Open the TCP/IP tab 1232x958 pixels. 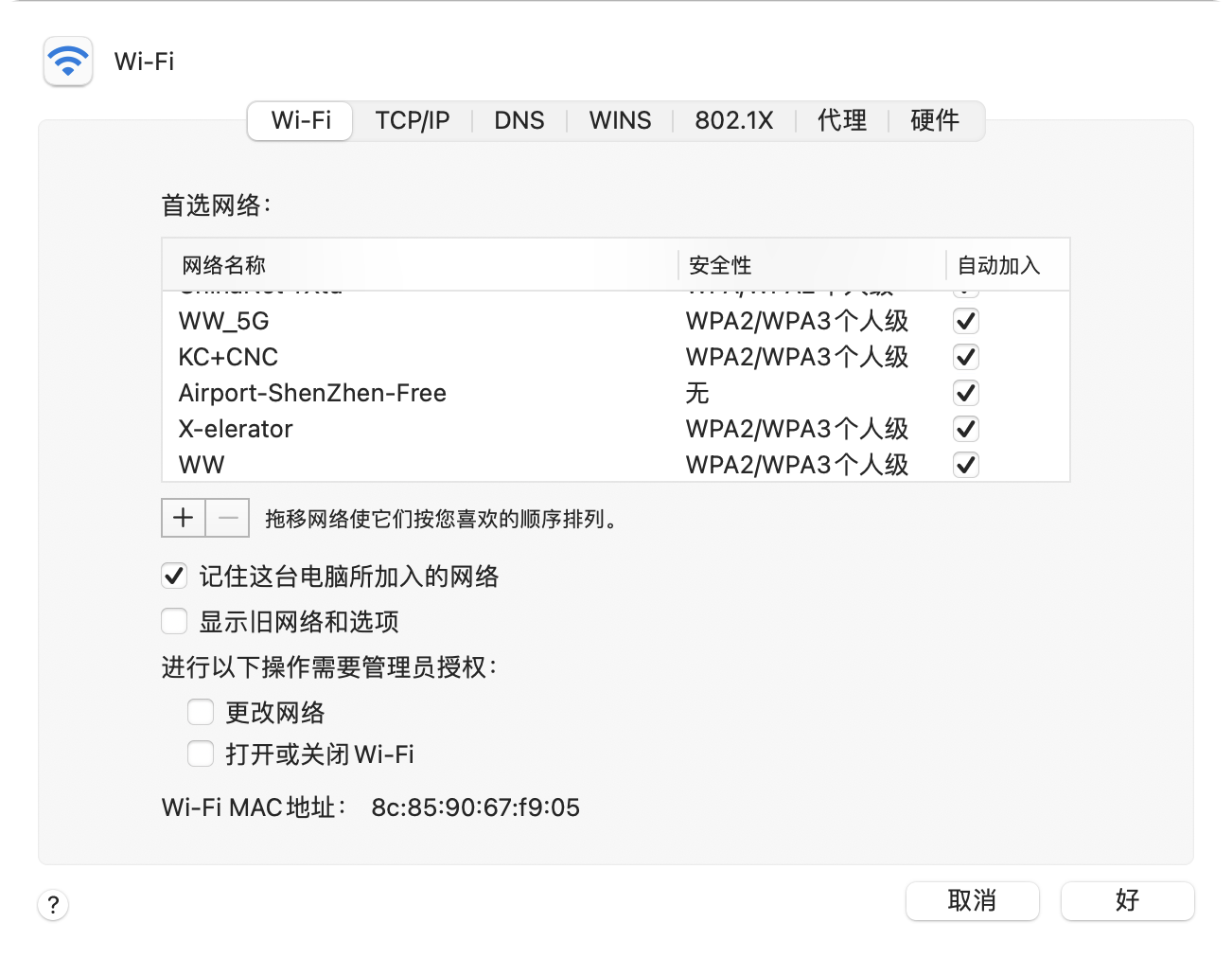(x=413, y=121)
